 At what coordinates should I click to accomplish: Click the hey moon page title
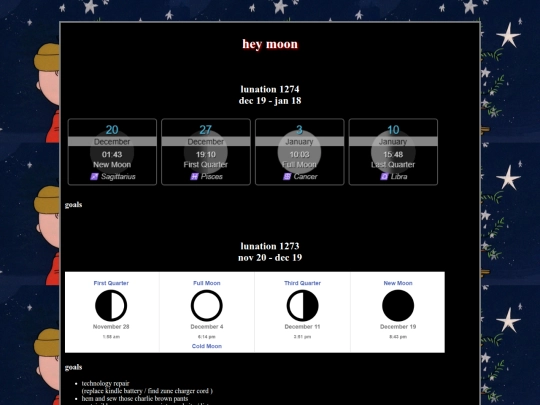[270, 44]
